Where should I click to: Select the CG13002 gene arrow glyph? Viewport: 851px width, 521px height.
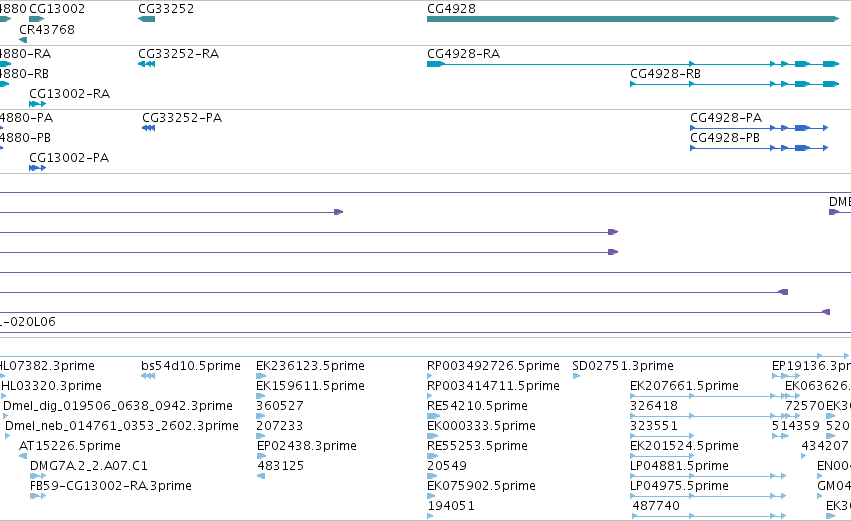(x=36, y=19)
